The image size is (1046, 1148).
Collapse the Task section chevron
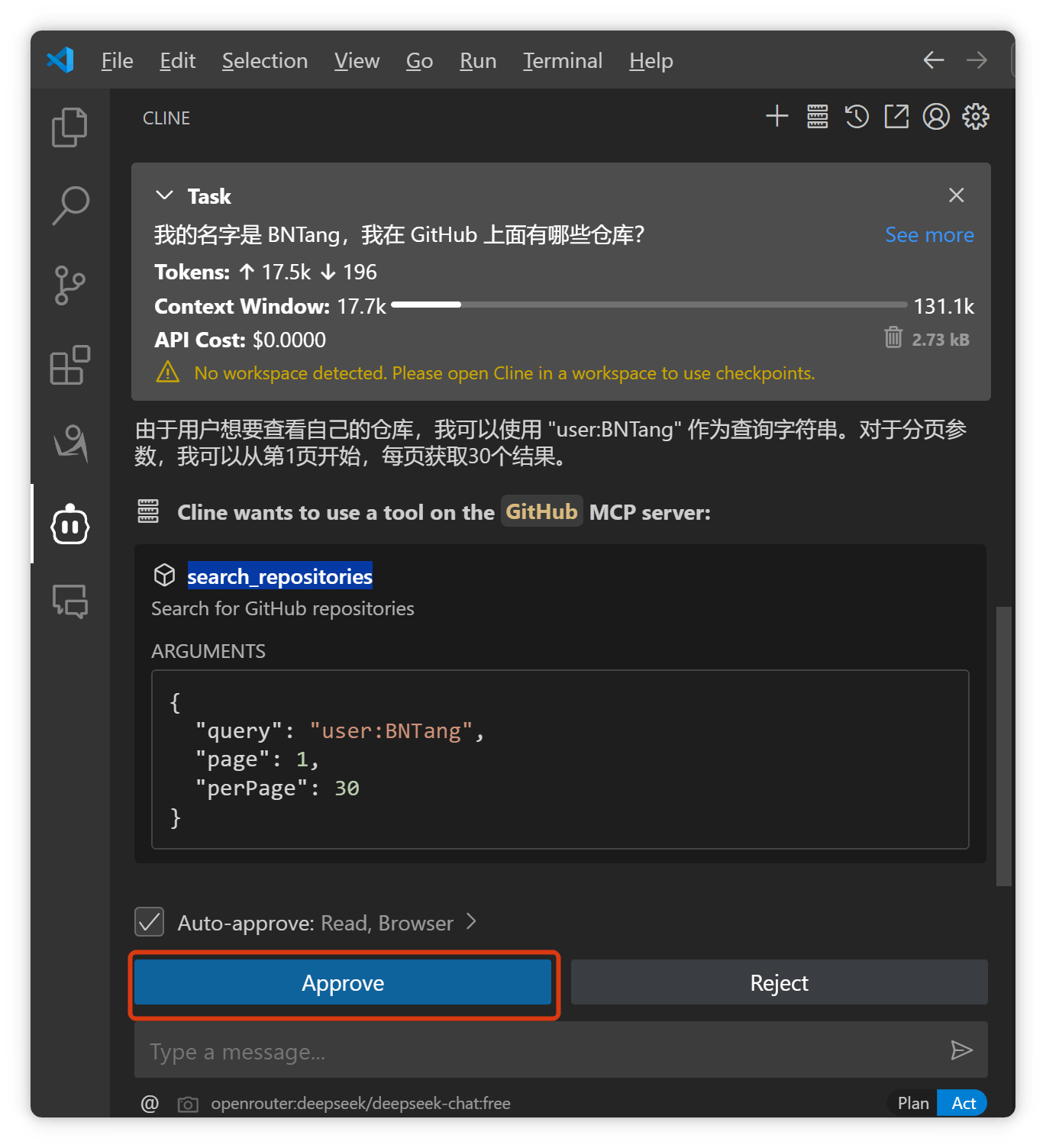click(x=164, y=195)
